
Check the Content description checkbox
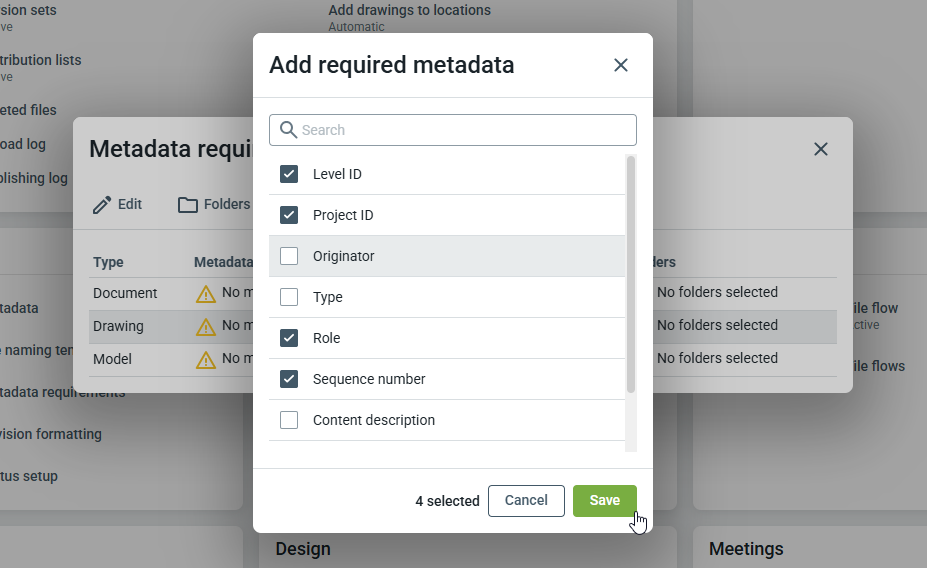pos(289,420)
